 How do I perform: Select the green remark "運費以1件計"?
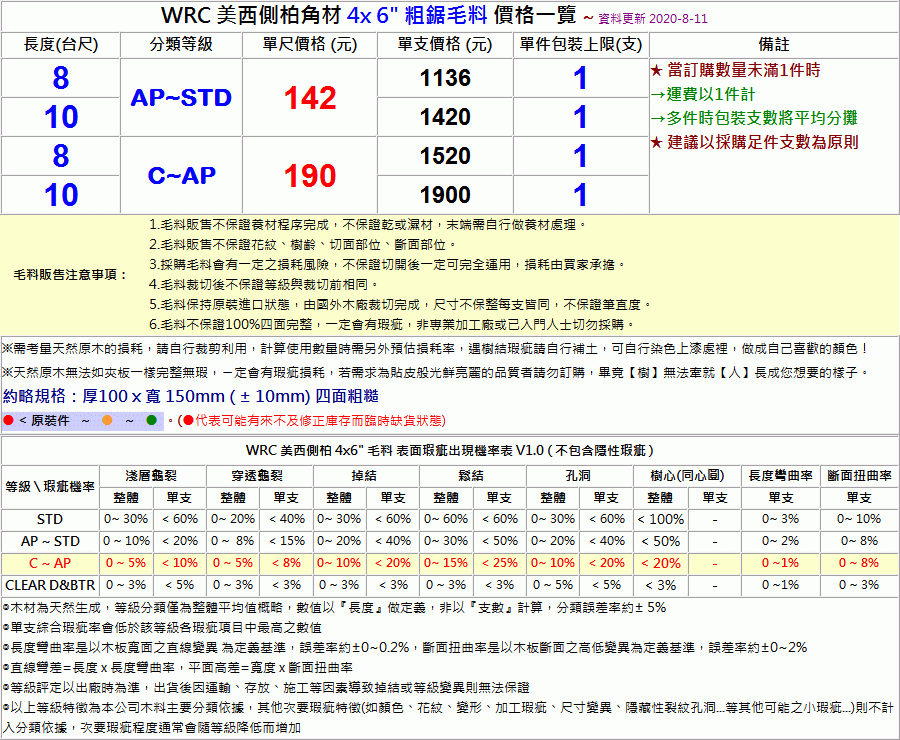pos(711,94)
